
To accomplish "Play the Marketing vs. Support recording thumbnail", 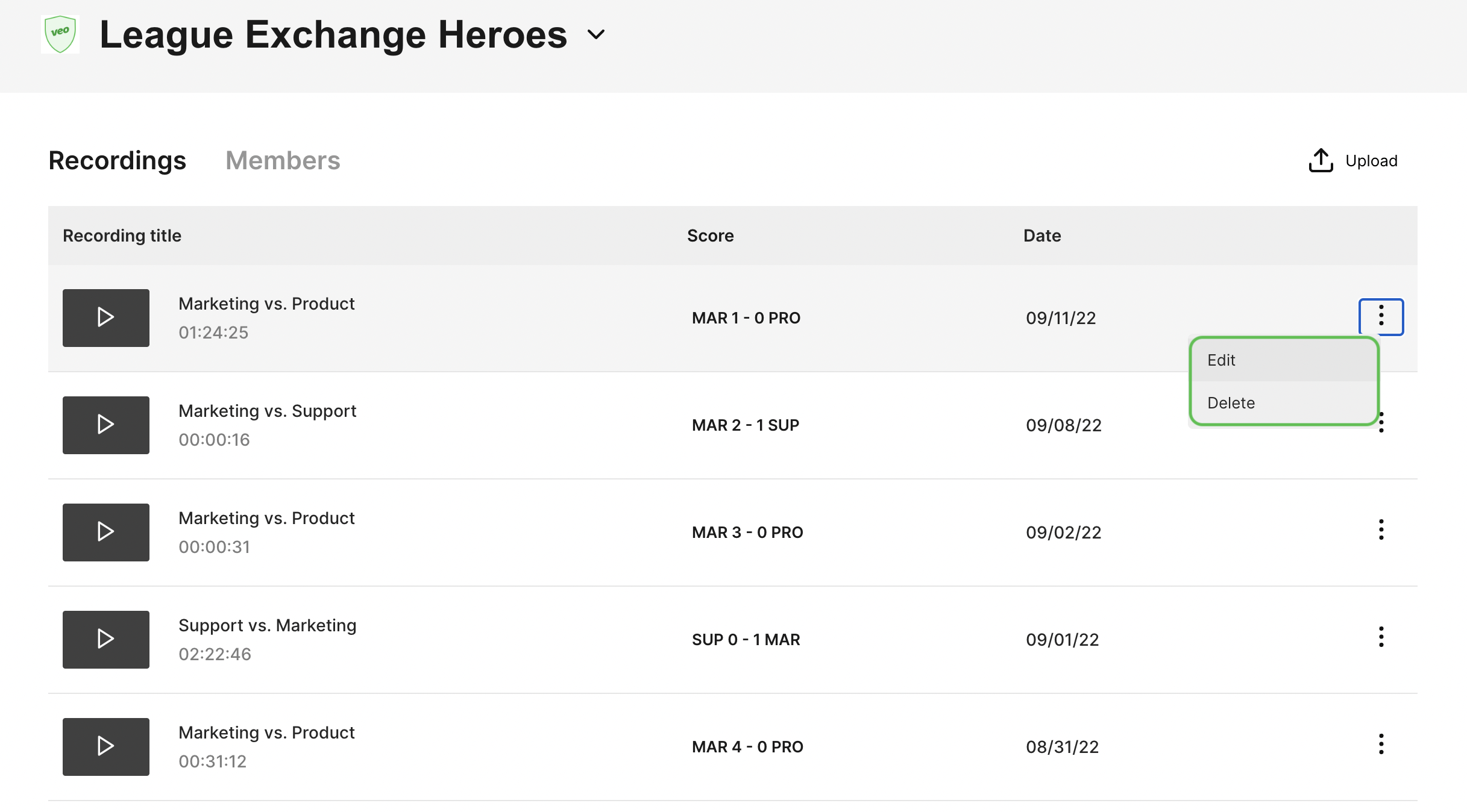I will point(106,425).
